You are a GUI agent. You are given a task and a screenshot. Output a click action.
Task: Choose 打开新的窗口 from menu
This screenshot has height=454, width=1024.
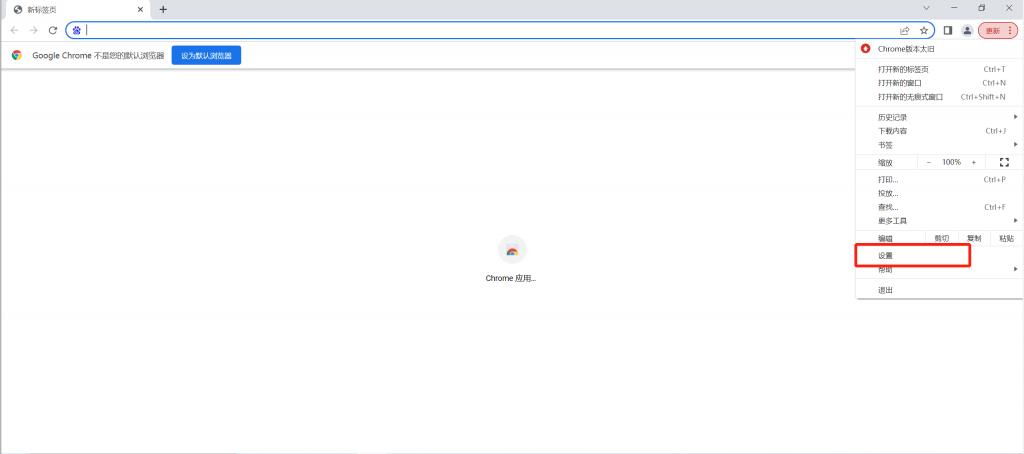coord(939,83)
